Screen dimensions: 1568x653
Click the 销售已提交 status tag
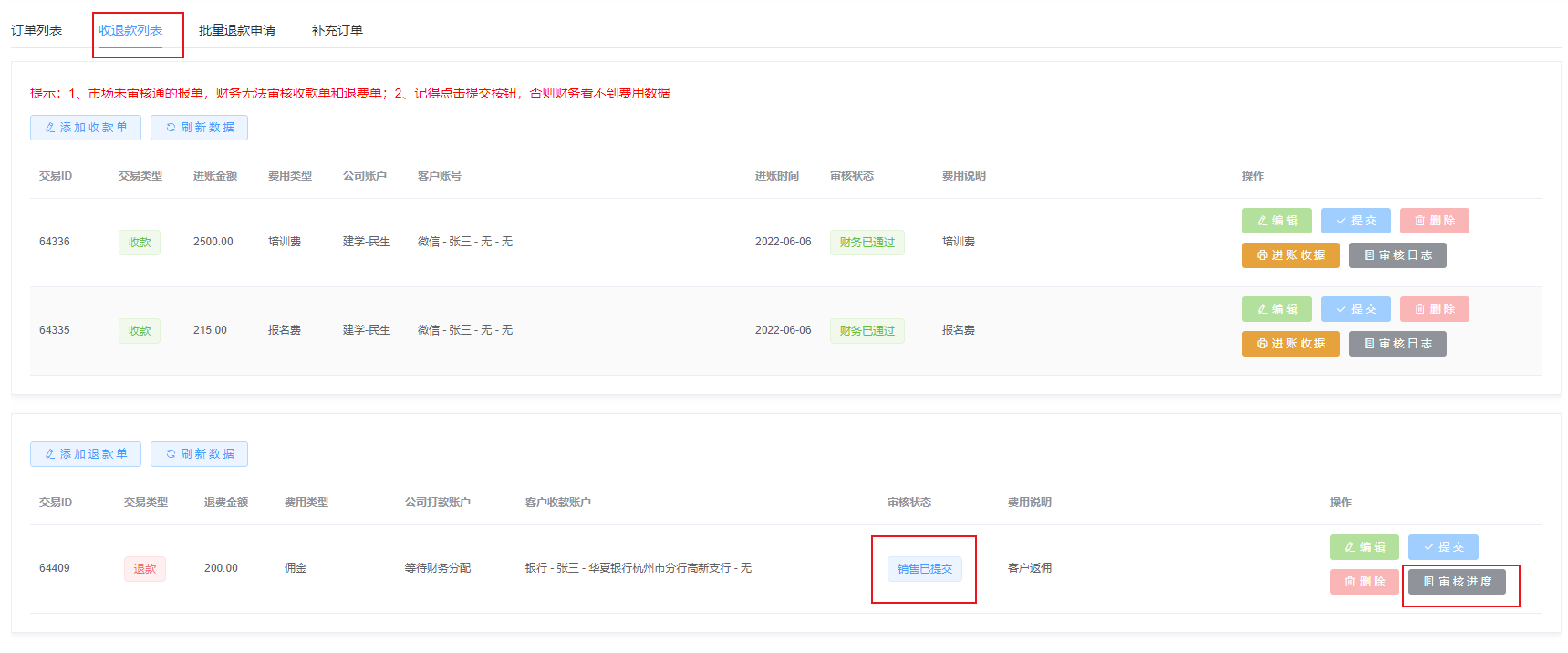[924, 569]
